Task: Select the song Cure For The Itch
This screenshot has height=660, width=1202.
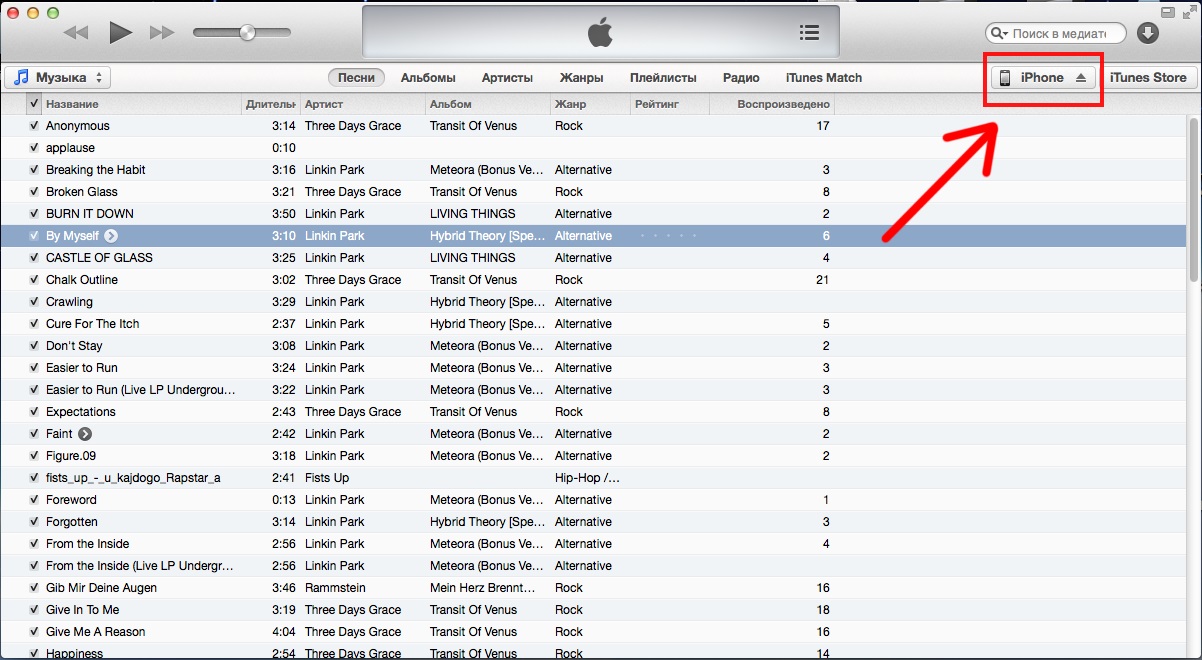Action: click(x=93, y=324)
